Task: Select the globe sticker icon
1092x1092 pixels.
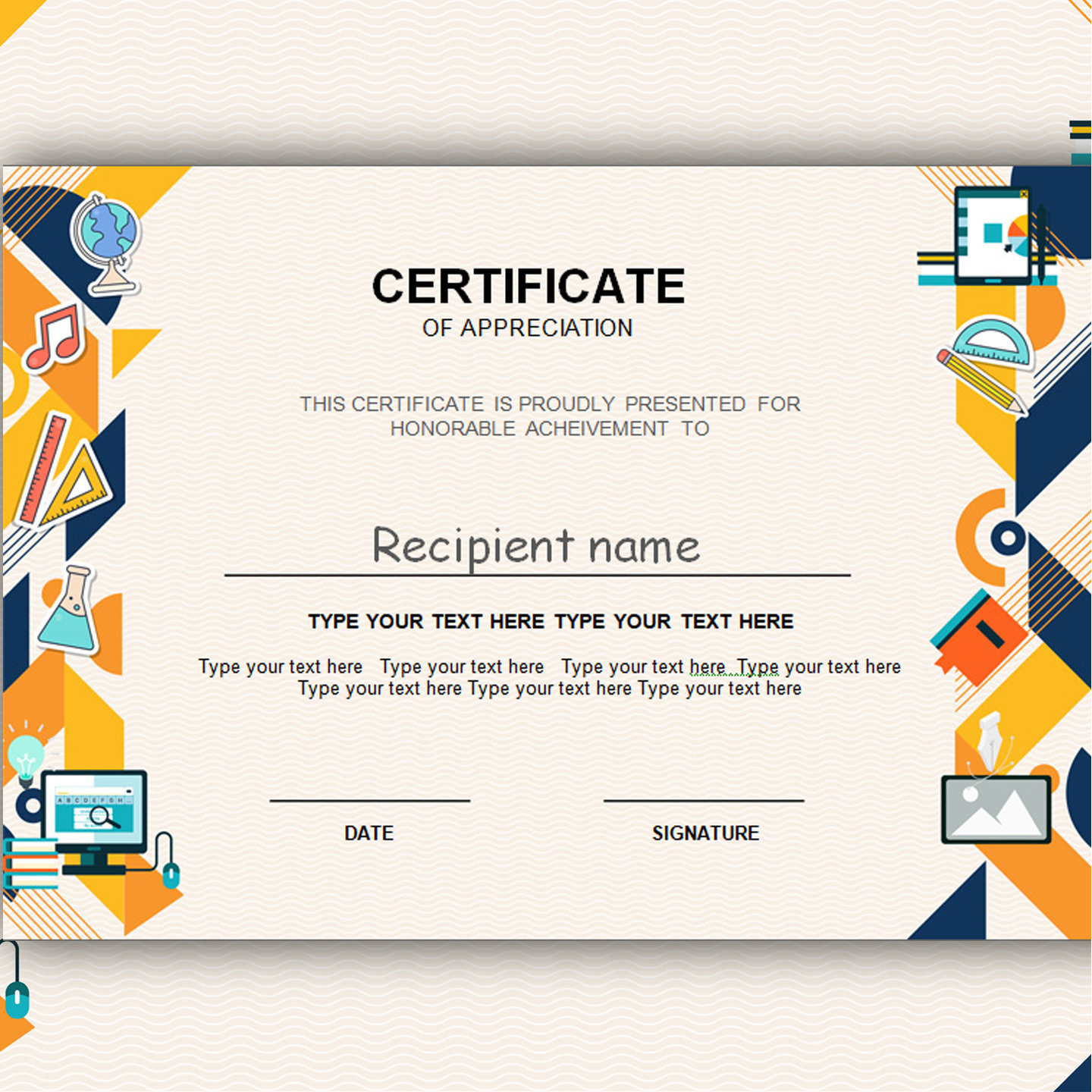Action: coord(105,244)
